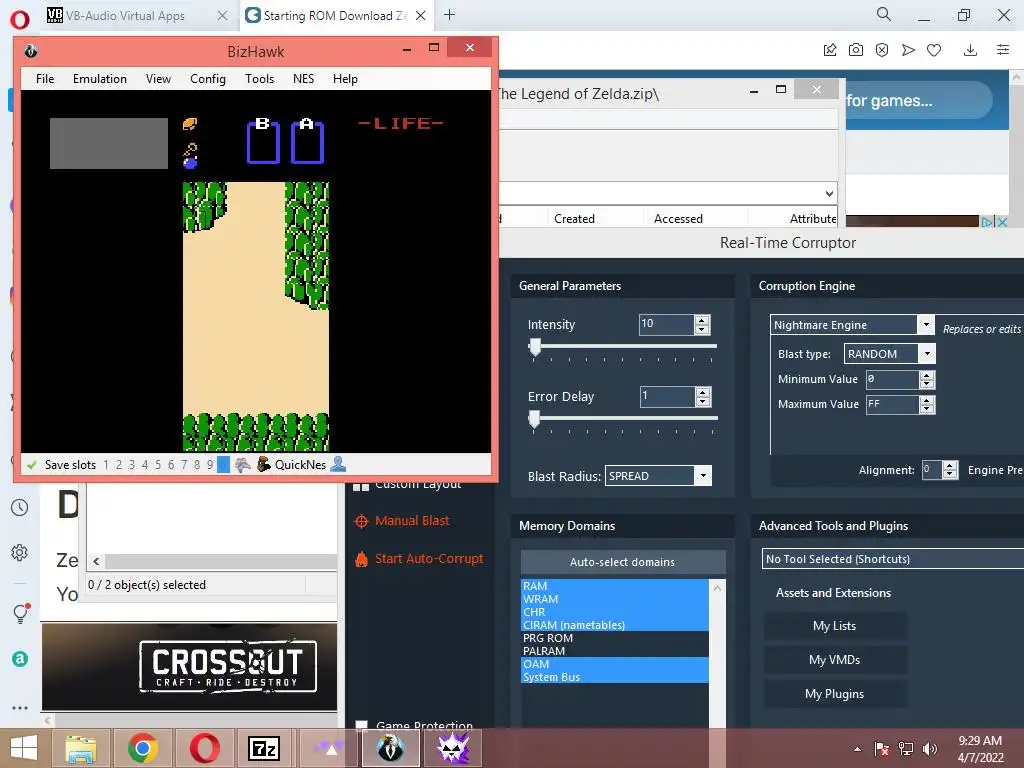
Task: Open BizHawk Tools menu
Action: [x=259, y=78]
